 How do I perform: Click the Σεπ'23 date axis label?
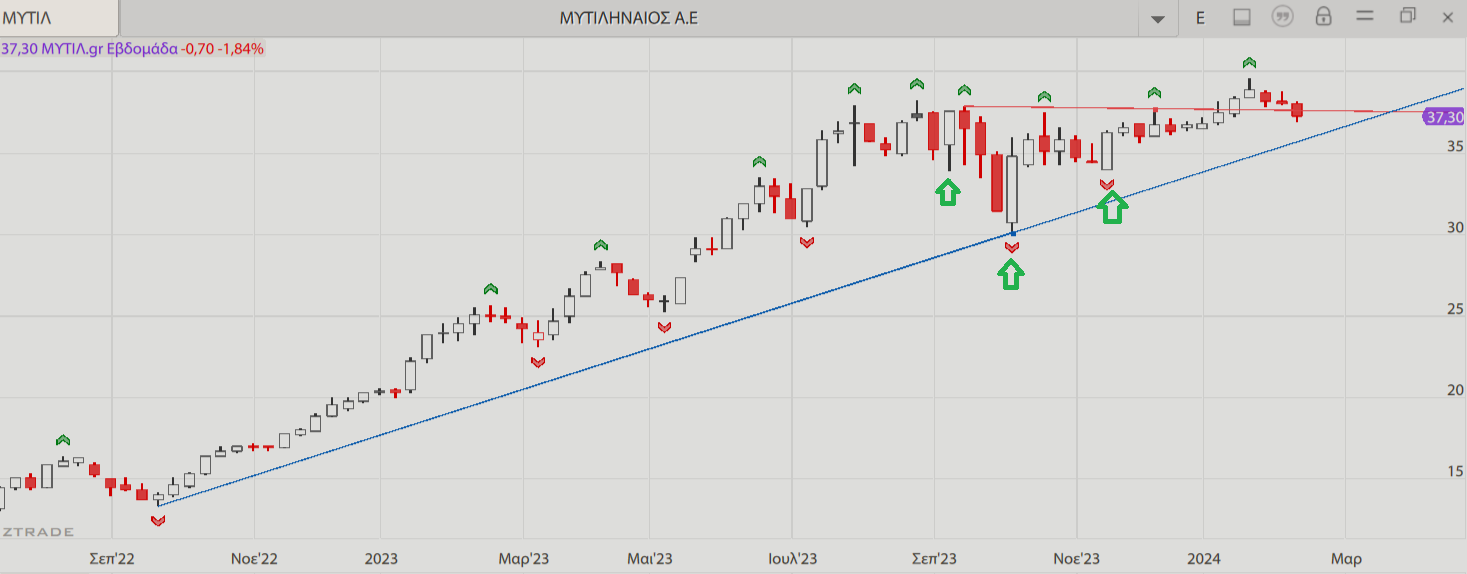coord(934,558)
